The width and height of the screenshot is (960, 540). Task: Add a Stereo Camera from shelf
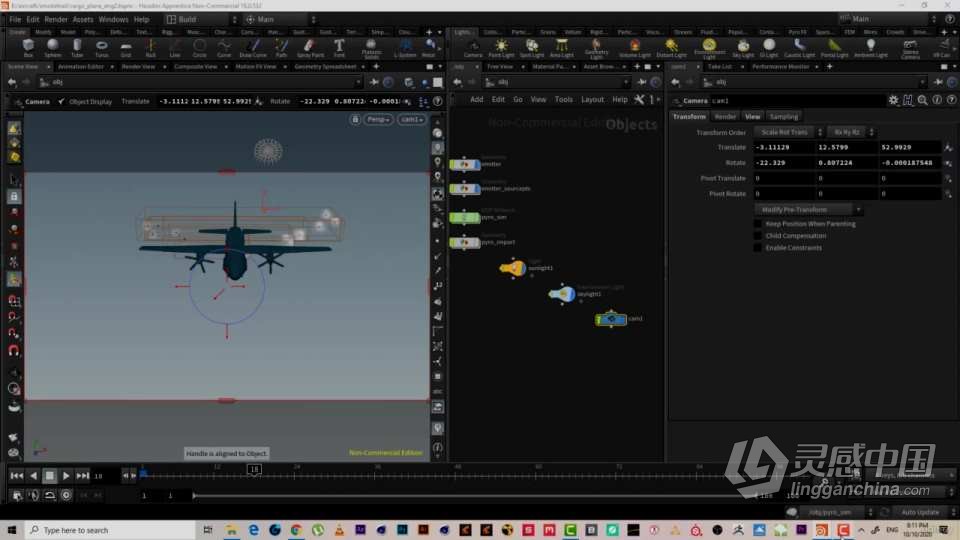[910, 48]
